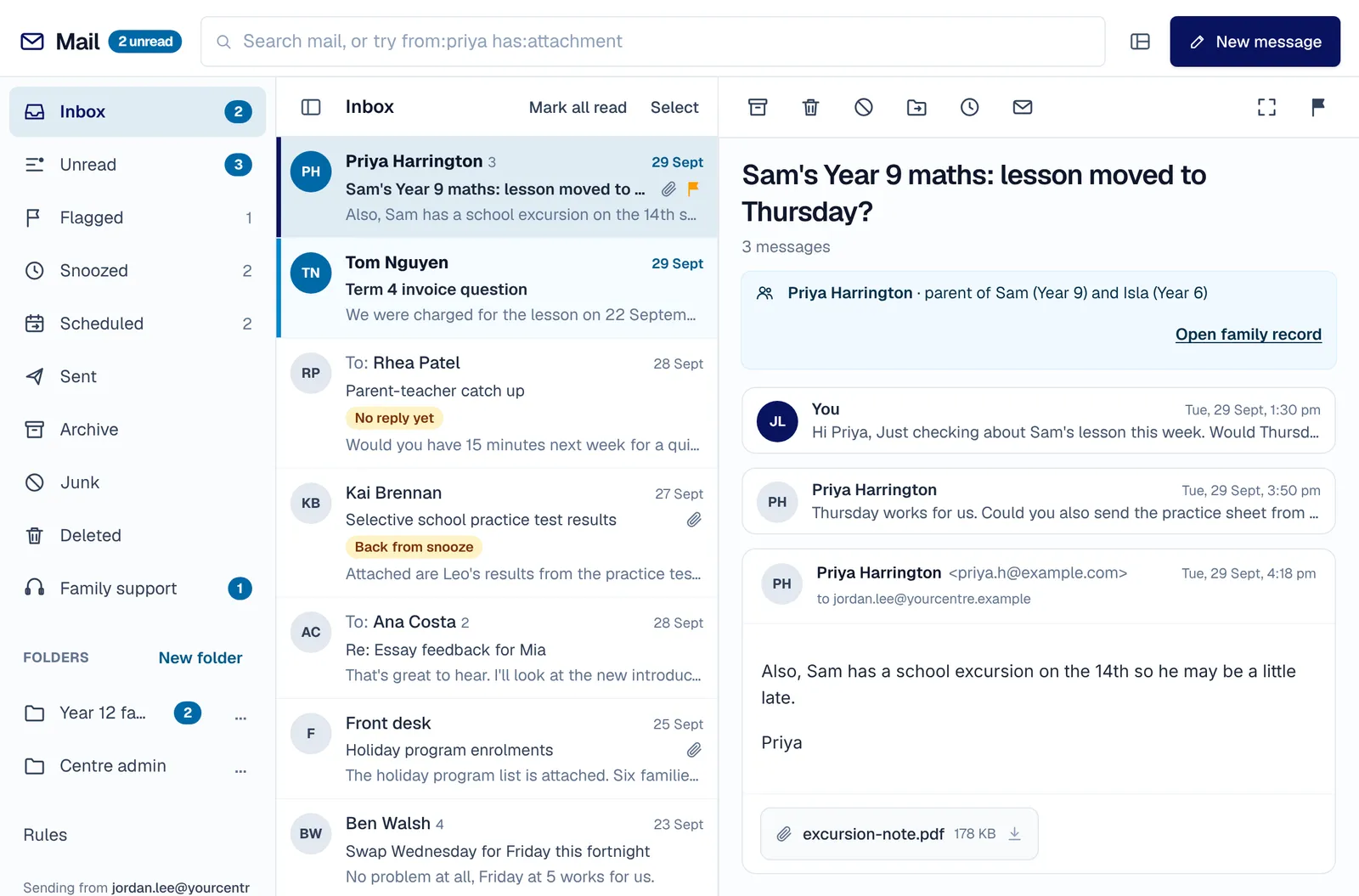The width and height of the screenshot is (1359, 896).
Task: Download the excursion-note.pdf attachment
Action: coord(1014,834)
